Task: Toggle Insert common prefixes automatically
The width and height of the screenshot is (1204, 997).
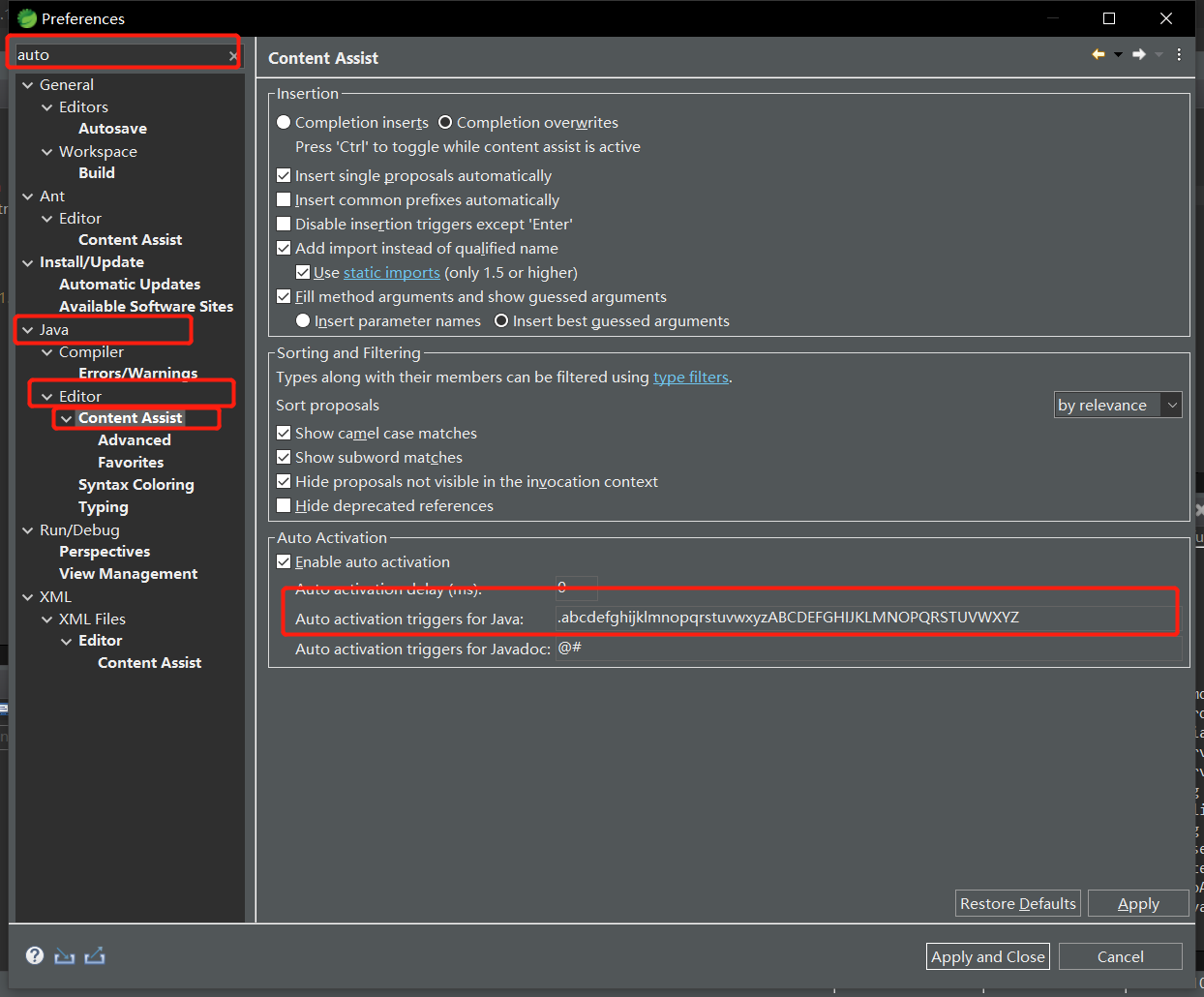Action: pos(284,199)
